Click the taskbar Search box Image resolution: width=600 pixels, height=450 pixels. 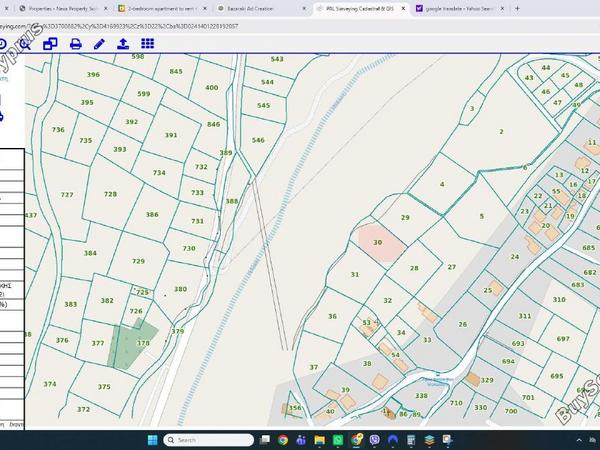click(209, 440)
